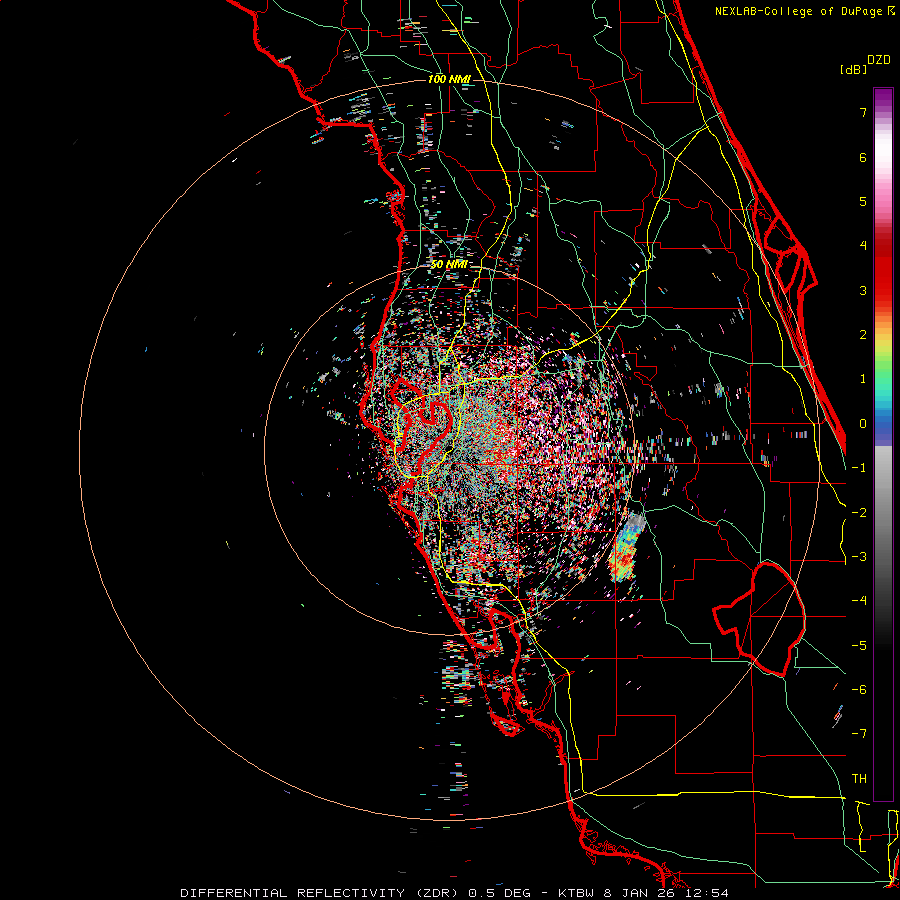Viewport: 900px width, 900px height.
Task: Click the TH threshold label on the scale
Action: tap(859, 779)
